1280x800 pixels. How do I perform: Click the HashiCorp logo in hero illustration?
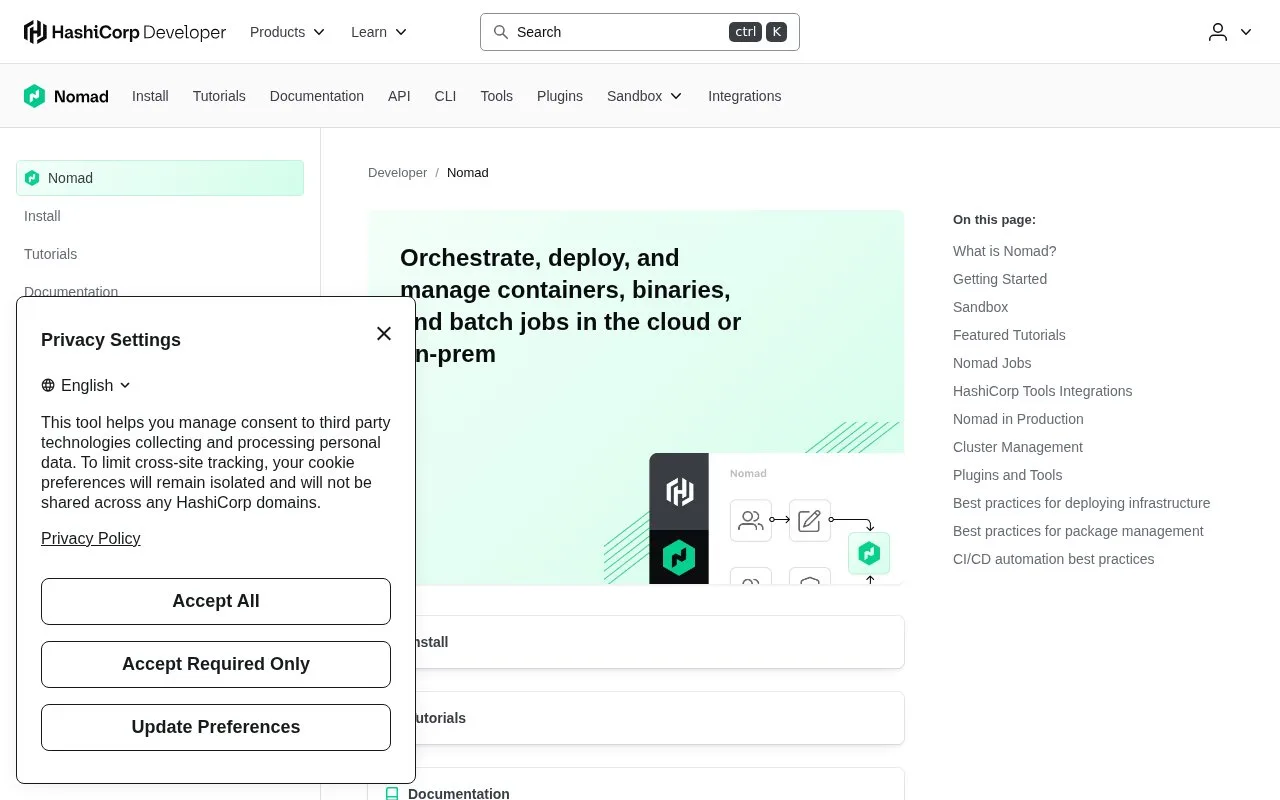click(x=679, y=492)
